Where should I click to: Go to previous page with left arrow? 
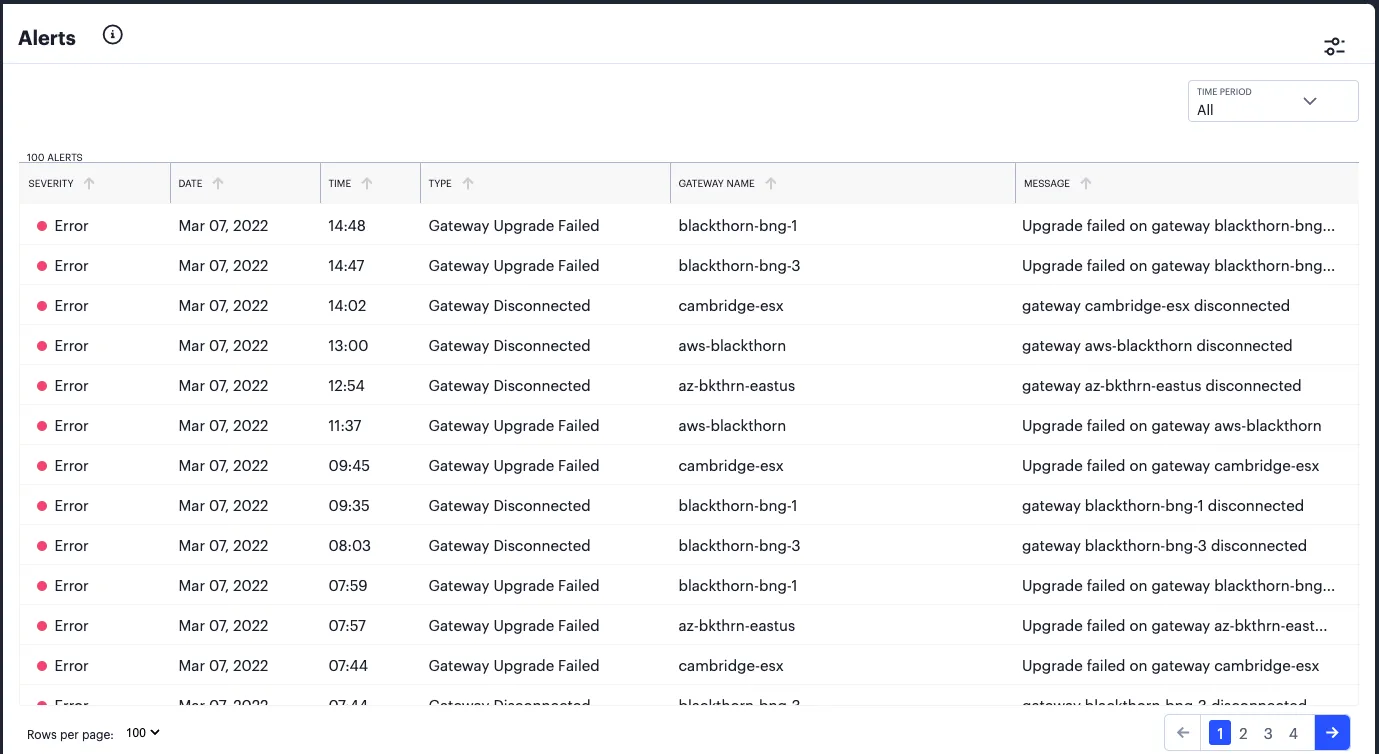click(1184, 733)
